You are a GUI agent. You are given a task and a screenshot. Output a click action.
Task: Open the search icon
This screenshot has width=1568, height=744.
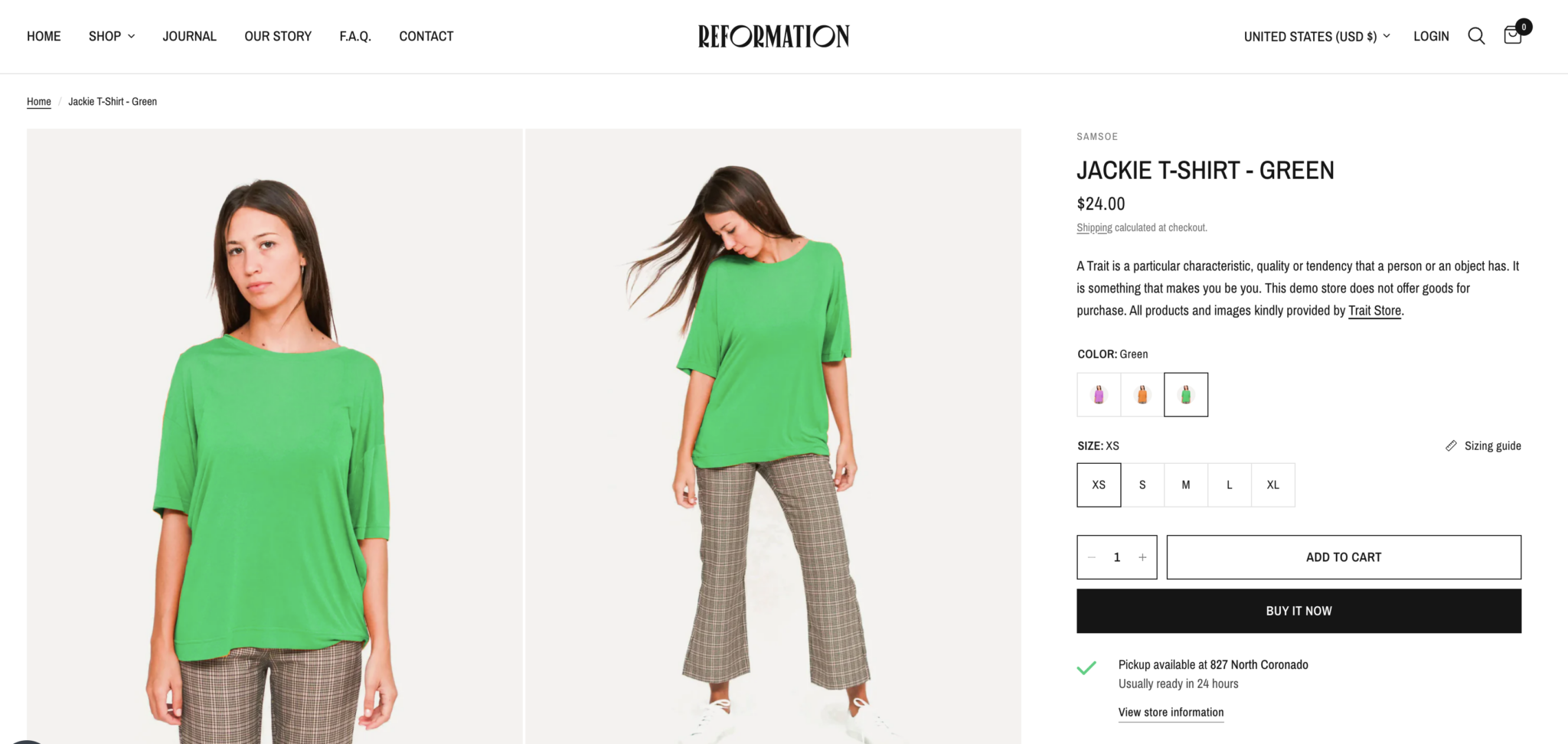1476,36
